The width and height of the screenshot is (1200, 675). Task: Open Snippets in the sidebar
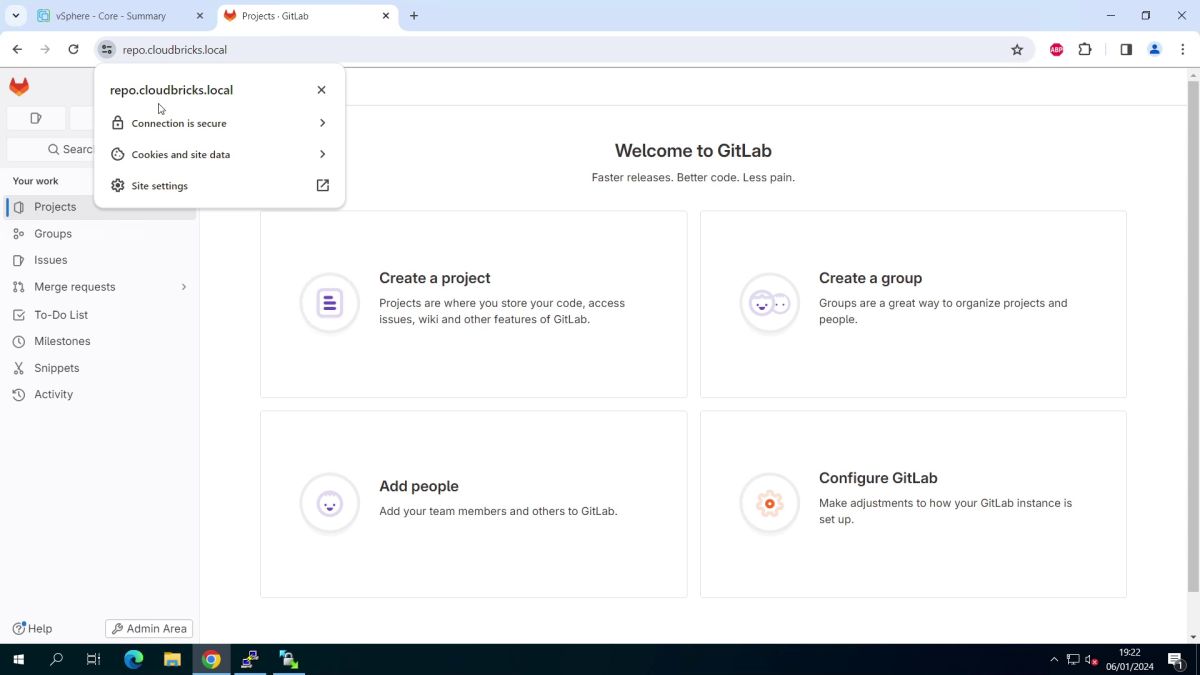[100, 368]
